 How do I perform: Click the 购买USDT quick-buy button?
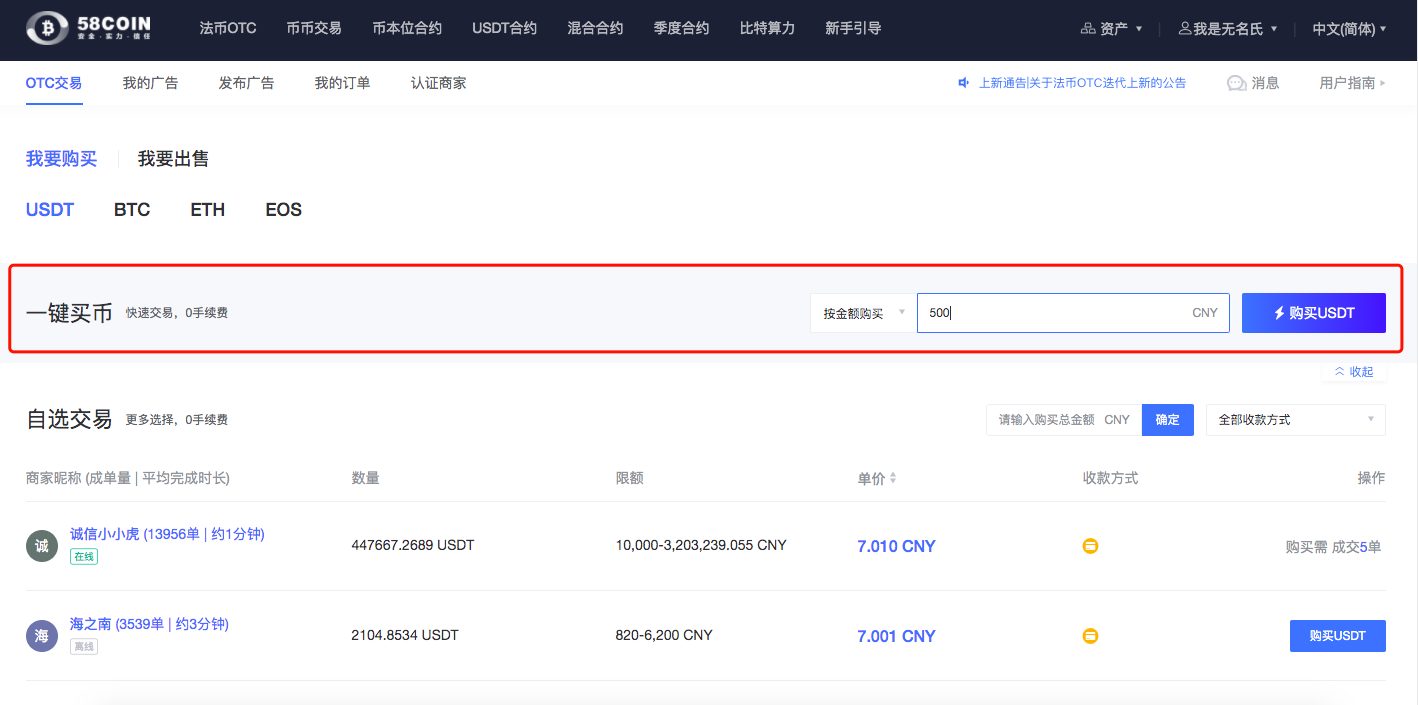point(1313,313)
